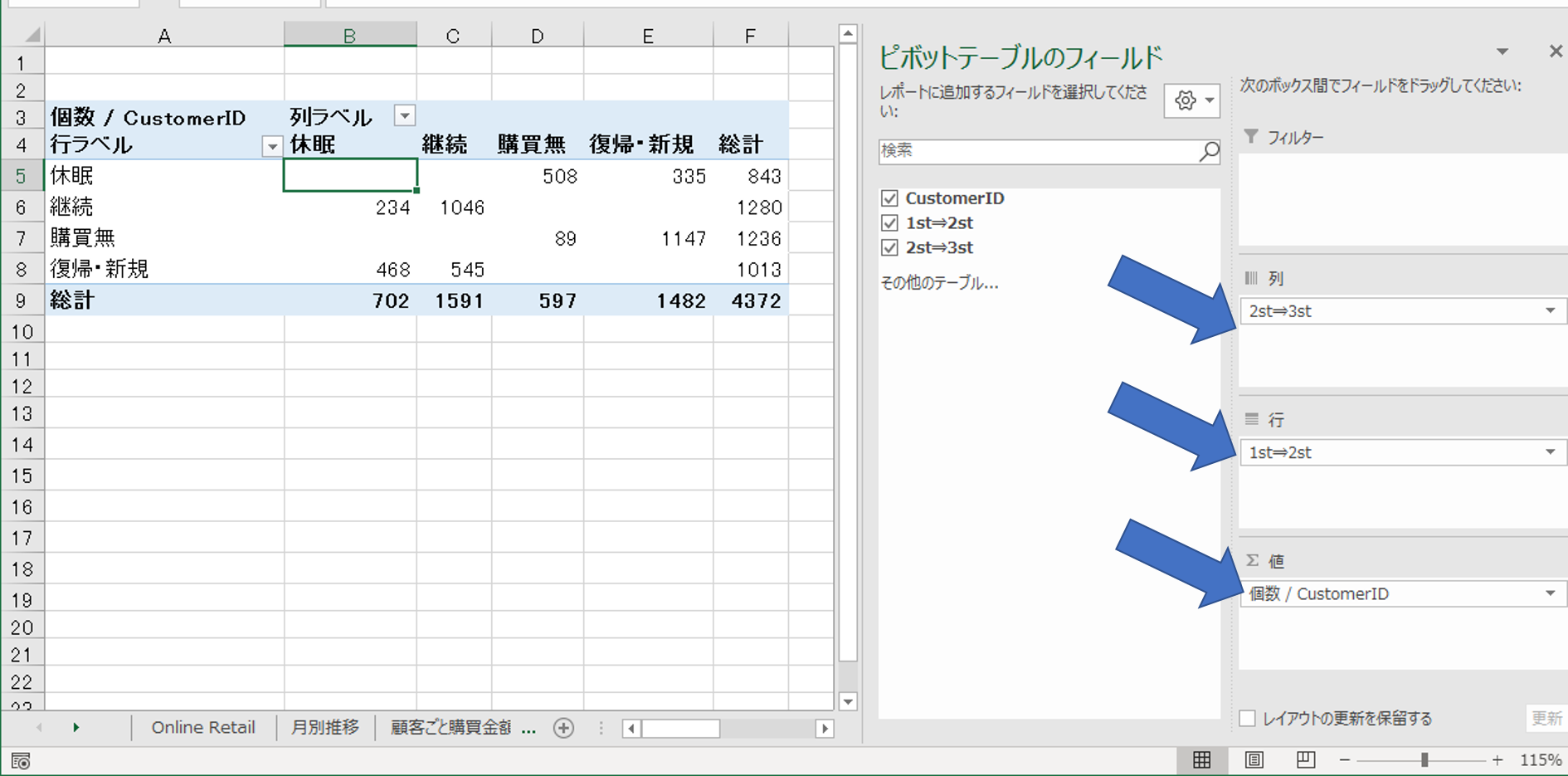Switch to Normal view
The height and width of the screenshot is (776, 1568).
(1201, 759)
